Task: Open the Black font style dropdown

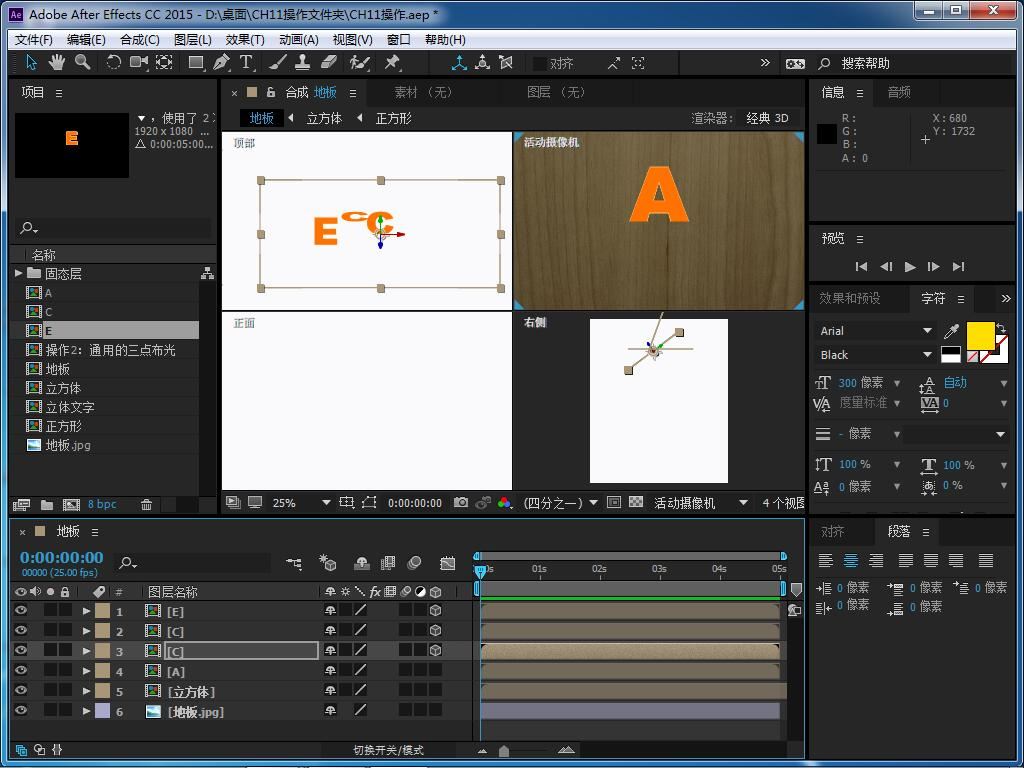Action: (876, 355)
